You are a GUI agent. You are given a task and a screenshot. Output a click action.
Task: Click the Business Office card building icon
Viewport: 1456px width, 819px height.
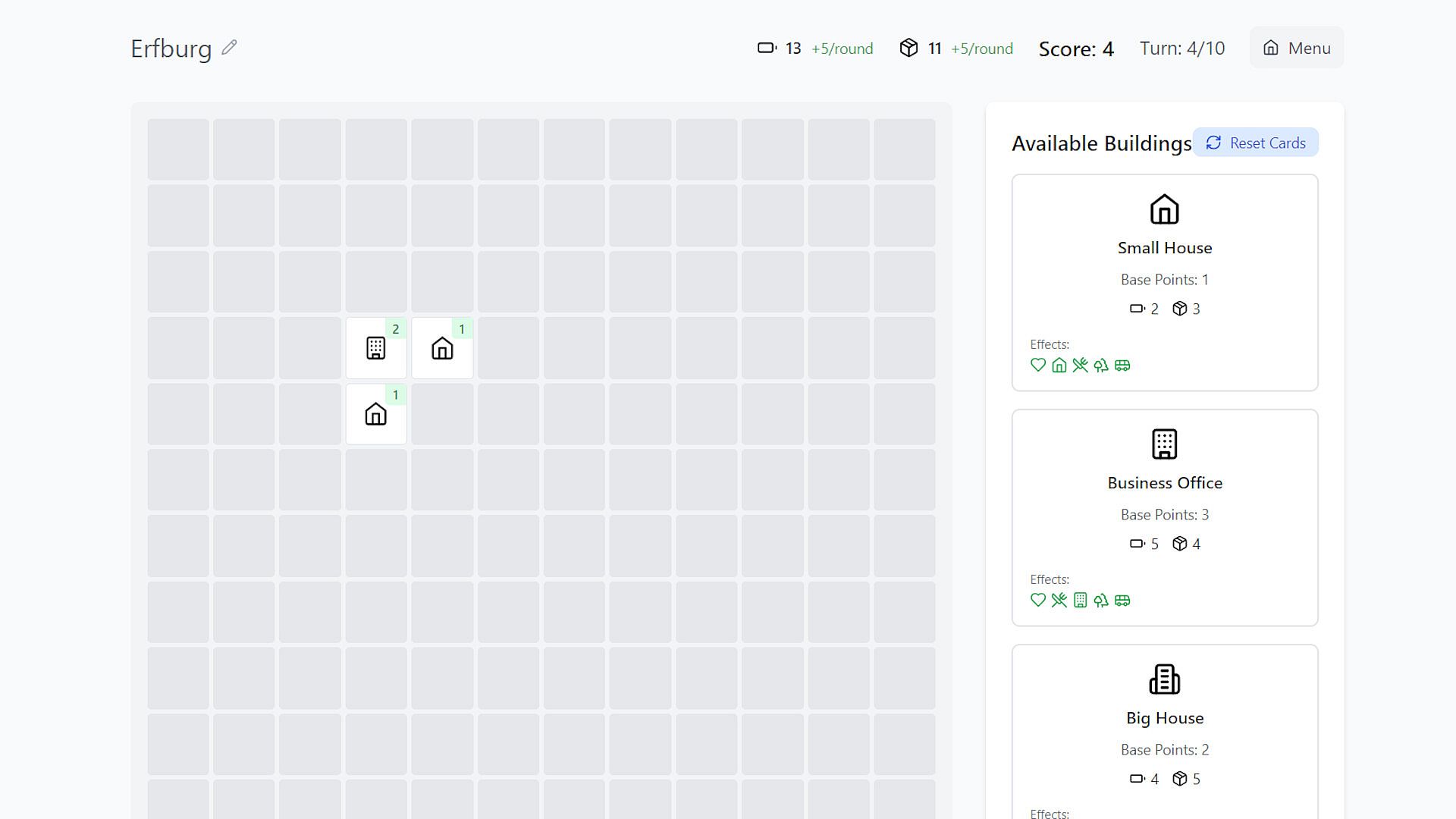click(1164, 444)
